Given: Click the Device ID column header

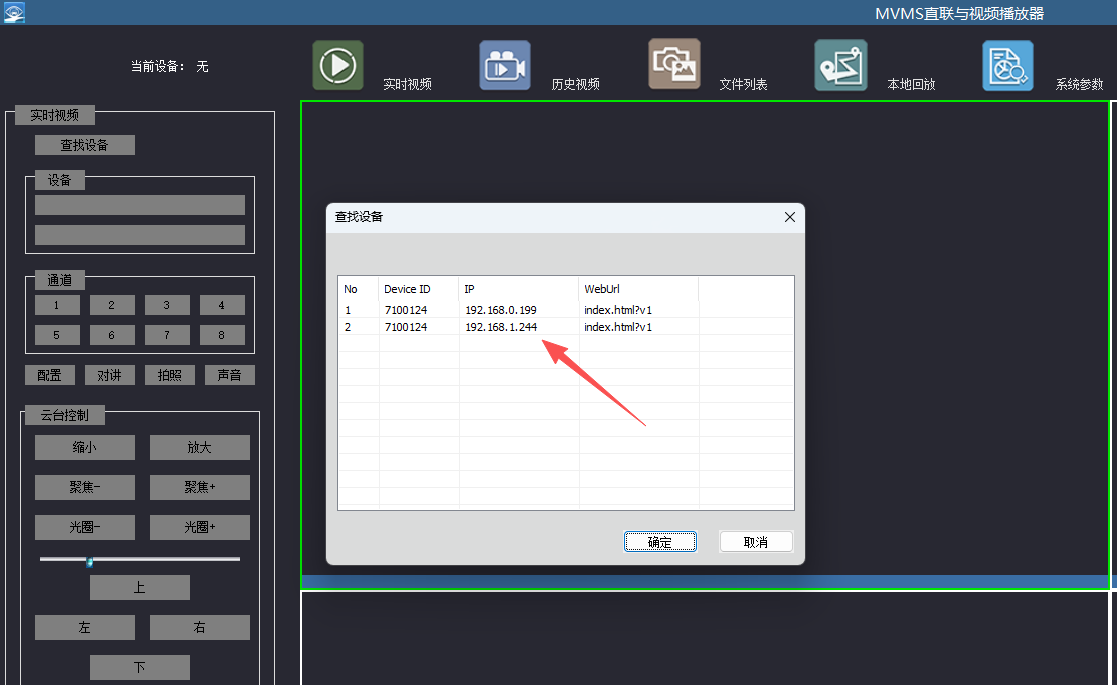Looking at the screenshot, I should pyautogui.click(x=407, y=289).
